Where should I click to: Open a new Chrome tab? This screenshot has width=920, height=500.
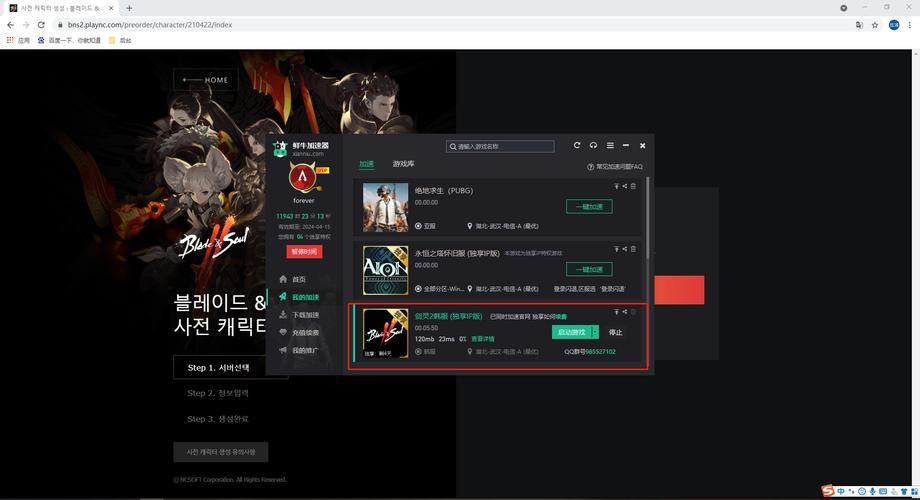129,8
